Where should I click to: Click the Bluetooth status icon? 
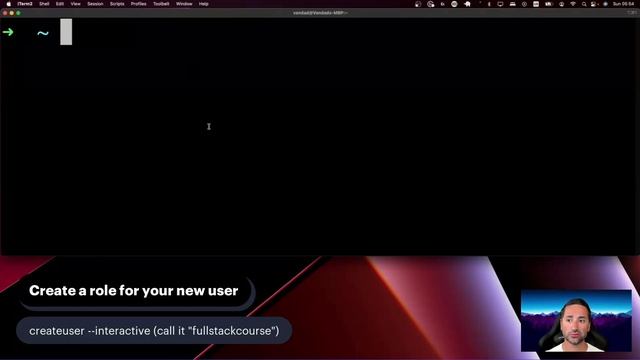click(x=489, y=4)
